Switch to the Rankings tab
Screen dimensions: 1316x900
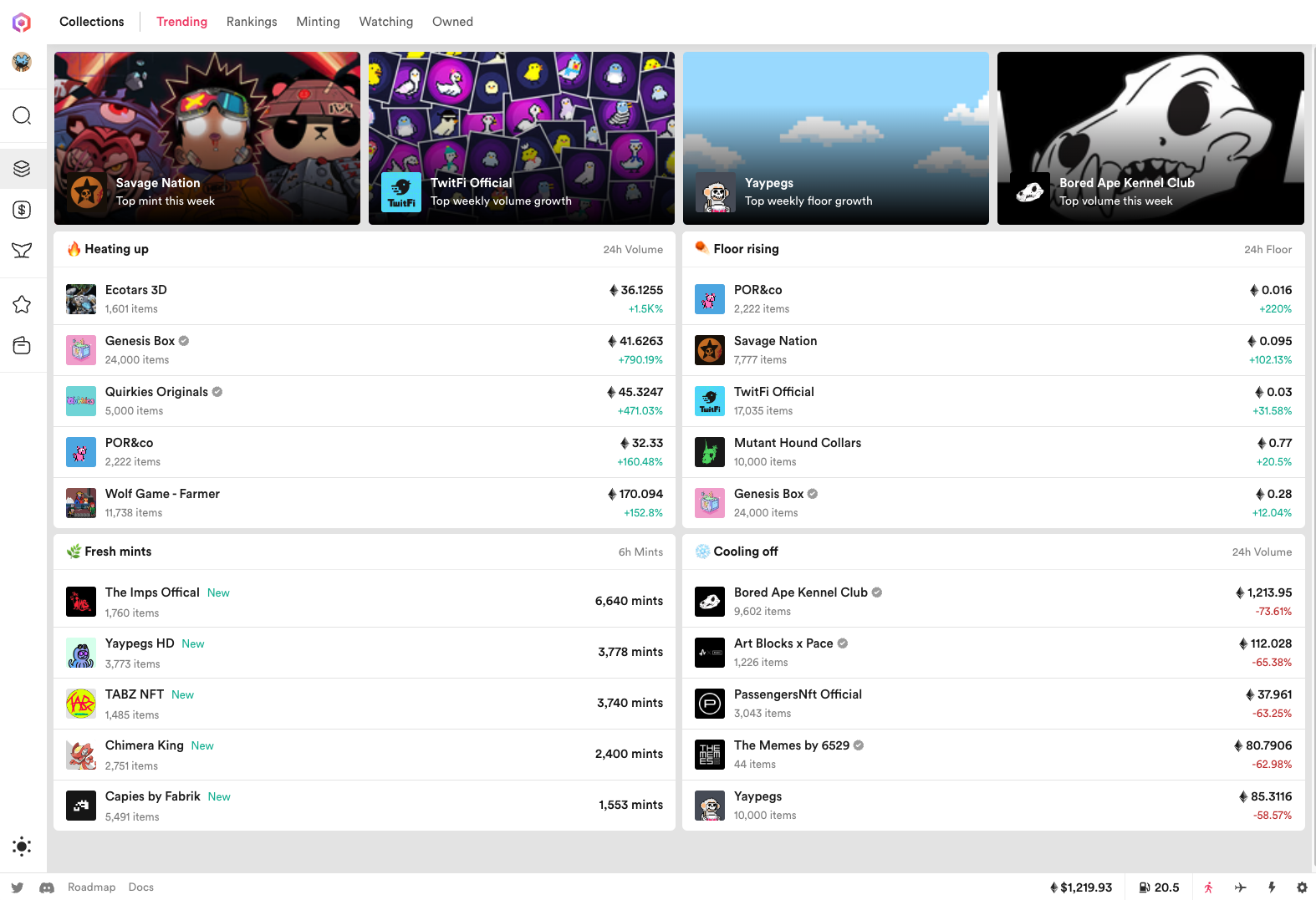point(252,22)
